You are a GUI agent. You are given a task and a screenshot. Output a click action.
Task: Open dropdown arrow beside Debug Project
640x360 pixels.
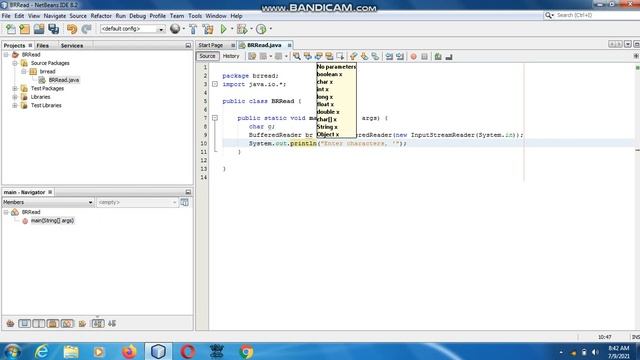pyautogui.click(x=251, y=29)
